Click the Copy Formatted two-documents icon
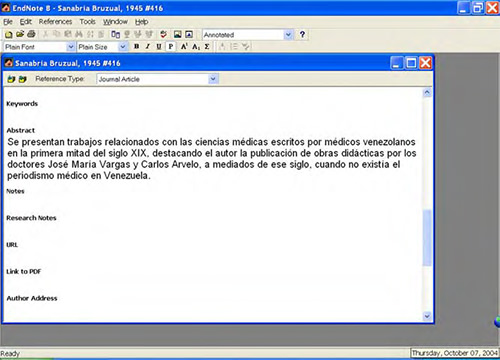Screen dimensions: 500x360 pos(115,34)
